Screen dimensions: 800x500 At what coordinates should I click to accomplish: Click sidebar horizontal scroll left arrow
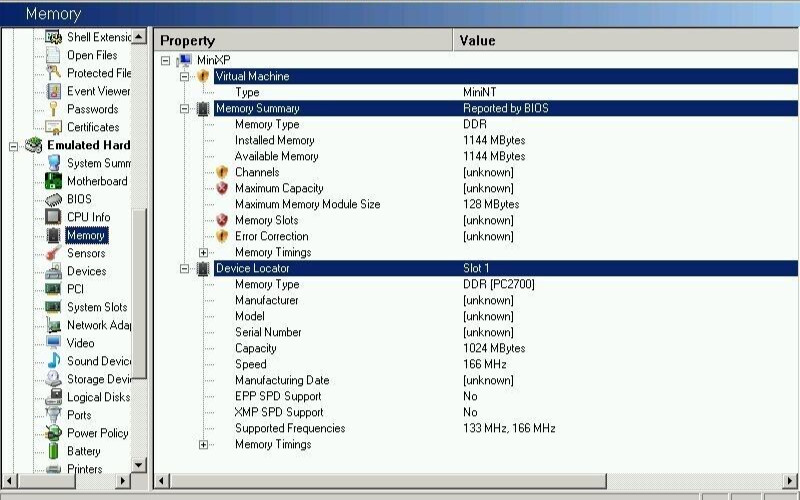pyautogui.click(x=9, y=481)
